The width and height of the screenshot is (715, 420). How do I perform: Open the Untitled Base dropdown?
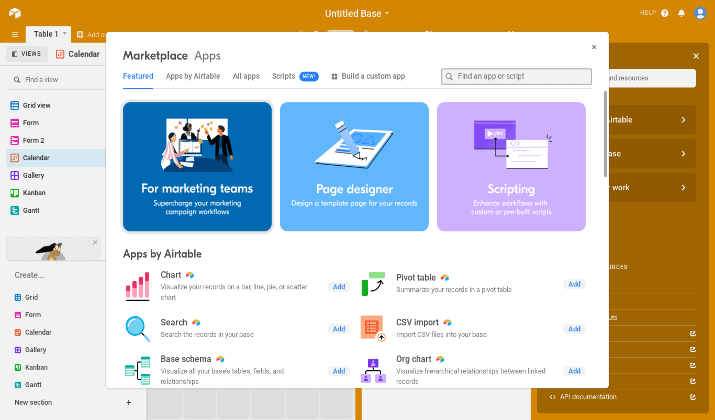click(357, 14)
